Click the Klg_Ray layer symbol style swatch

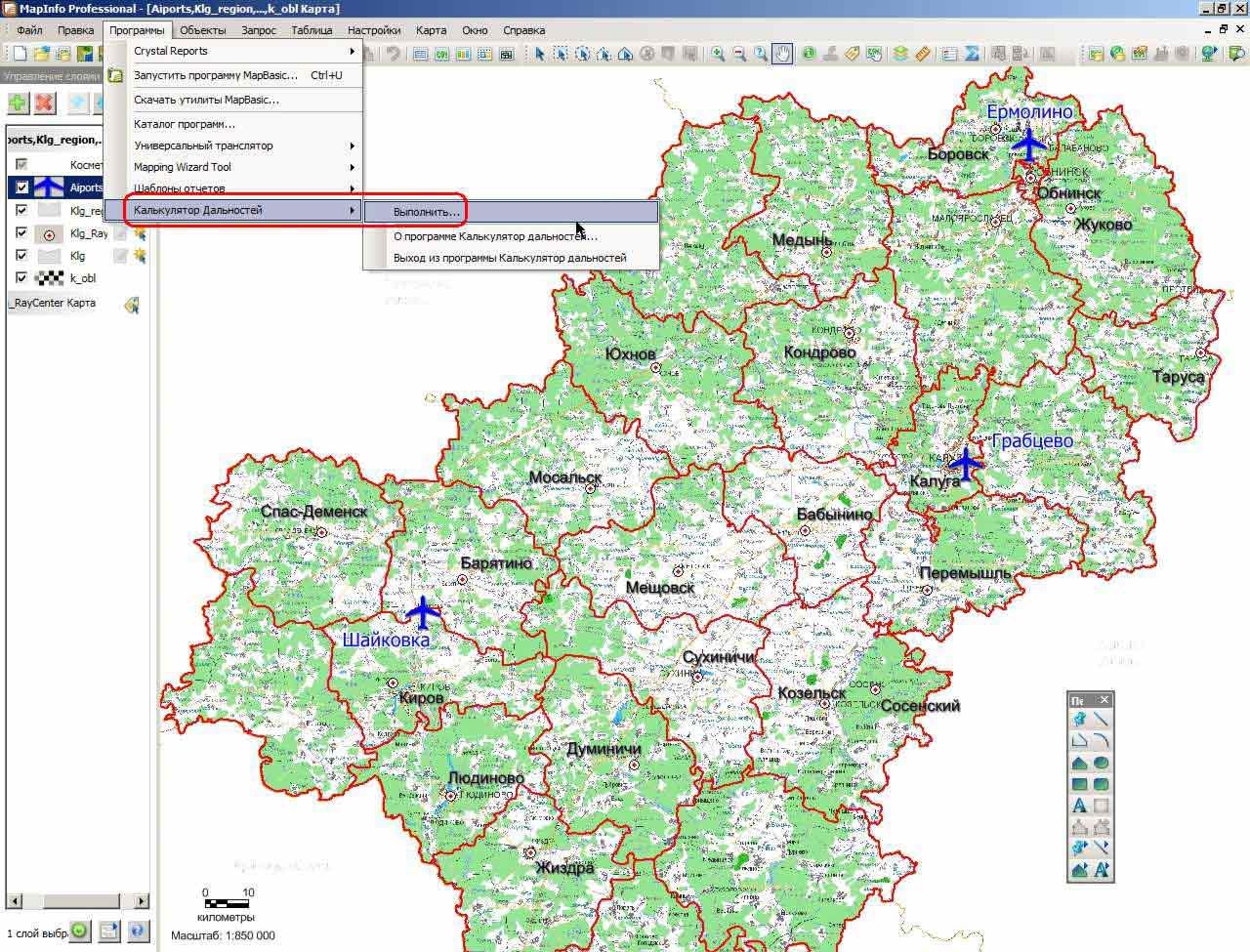tap(49, 233)
